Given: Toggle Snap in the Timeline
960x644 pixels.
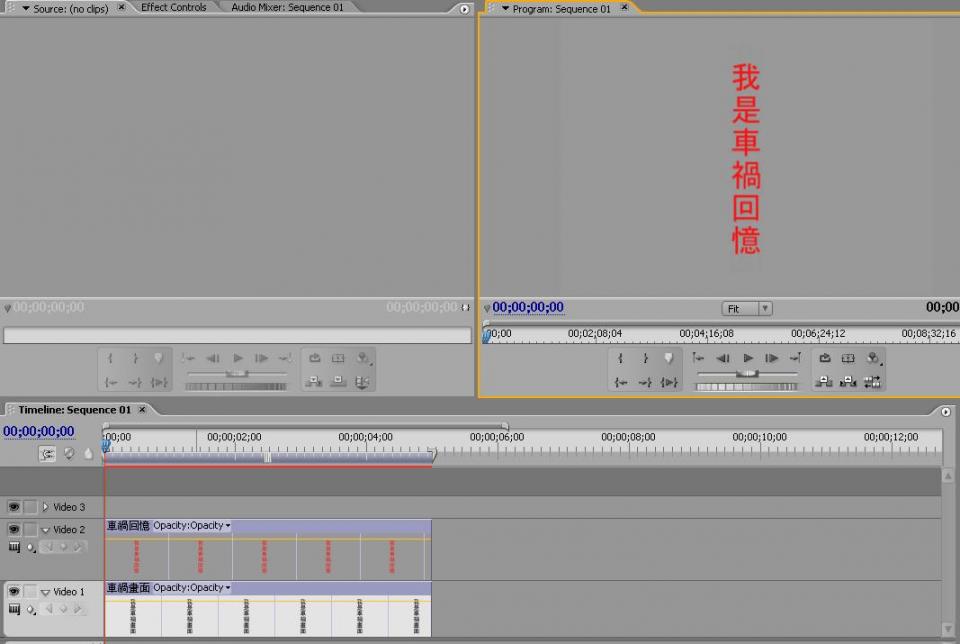Looking at the screenshot, I should (47, 454).
